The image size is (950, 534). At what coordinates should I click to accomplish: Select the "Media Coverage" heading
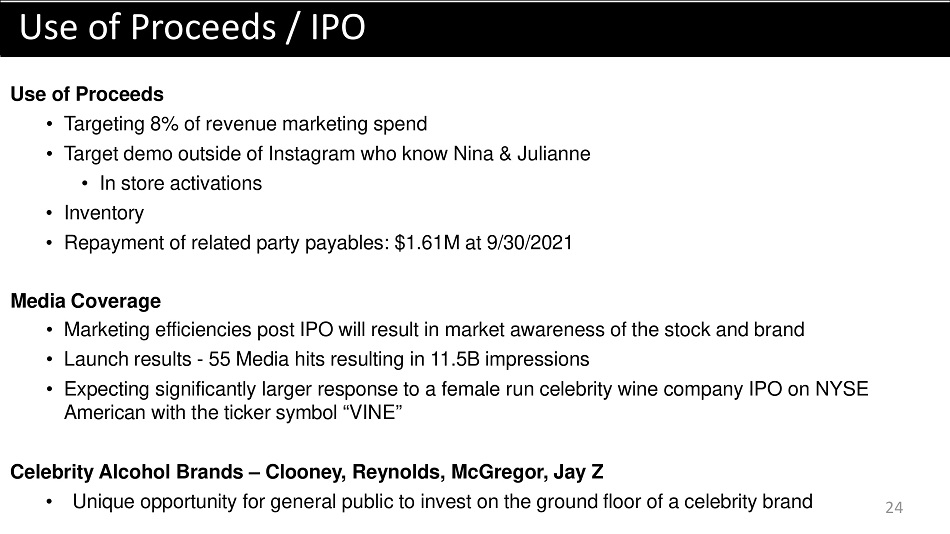(85, 301)
